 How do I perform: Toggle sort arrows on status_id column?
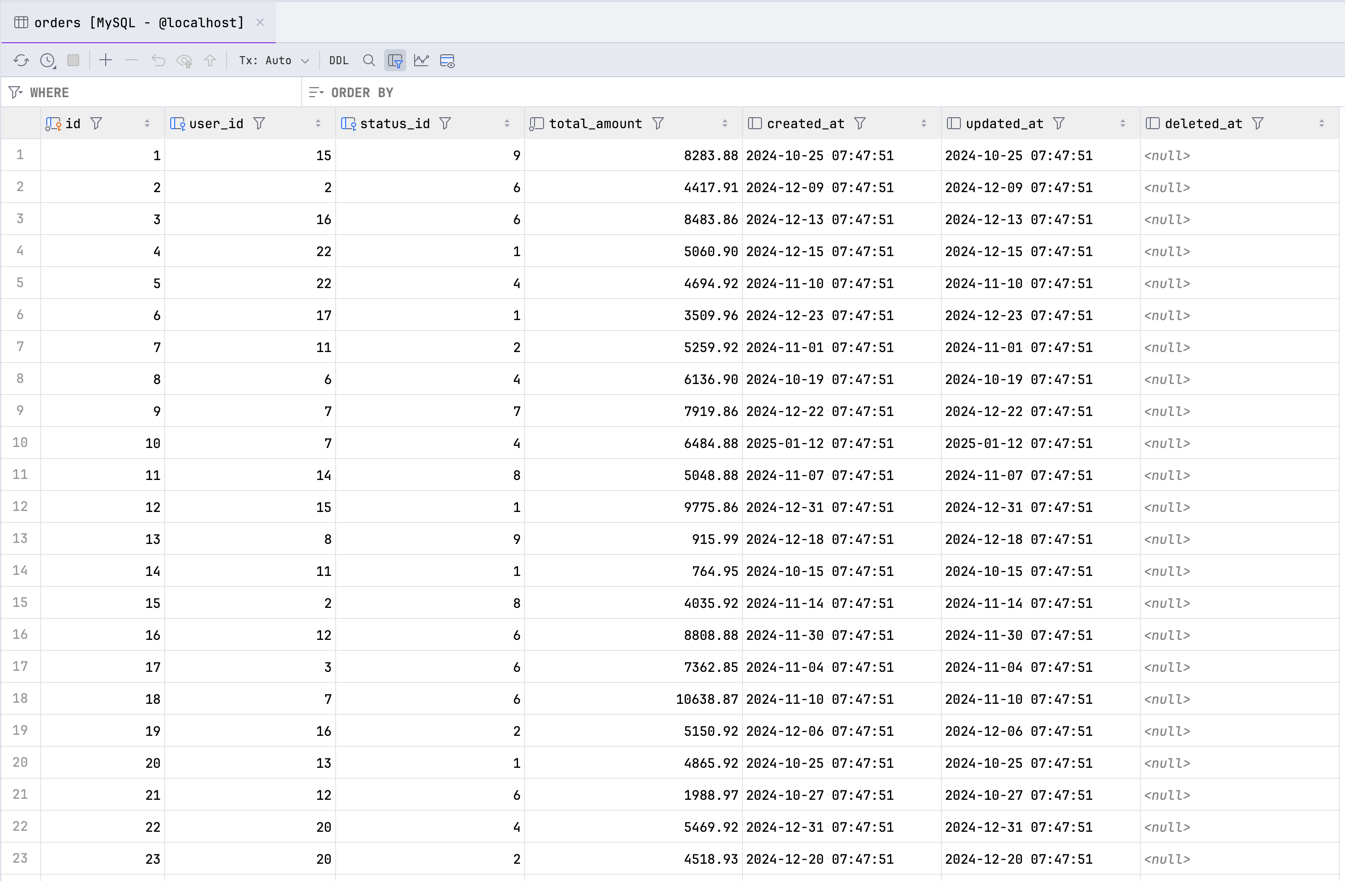[507, 124]
